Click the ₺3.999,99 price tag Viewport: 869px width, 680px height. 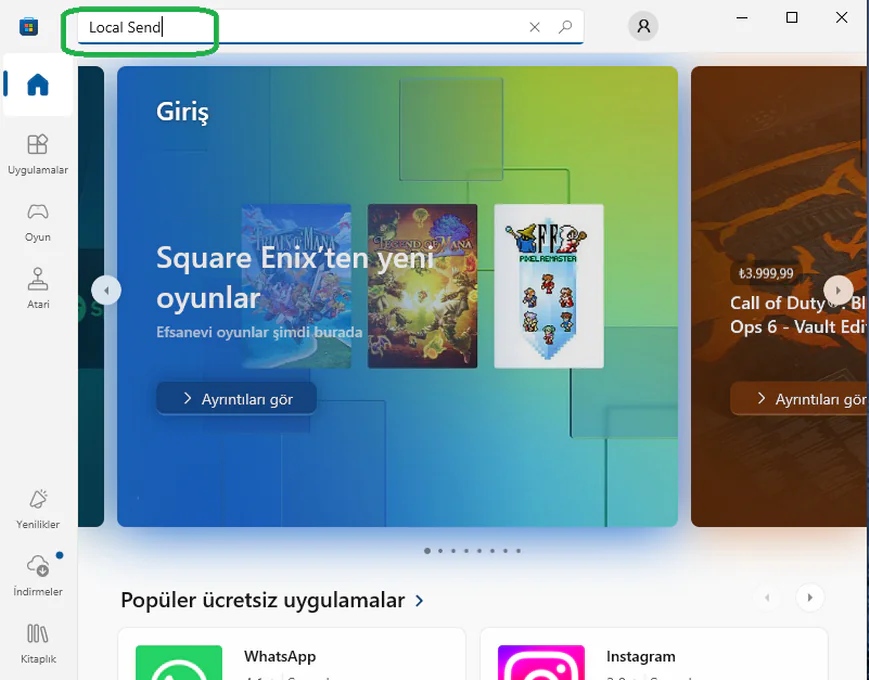click(x=765, y=273)
